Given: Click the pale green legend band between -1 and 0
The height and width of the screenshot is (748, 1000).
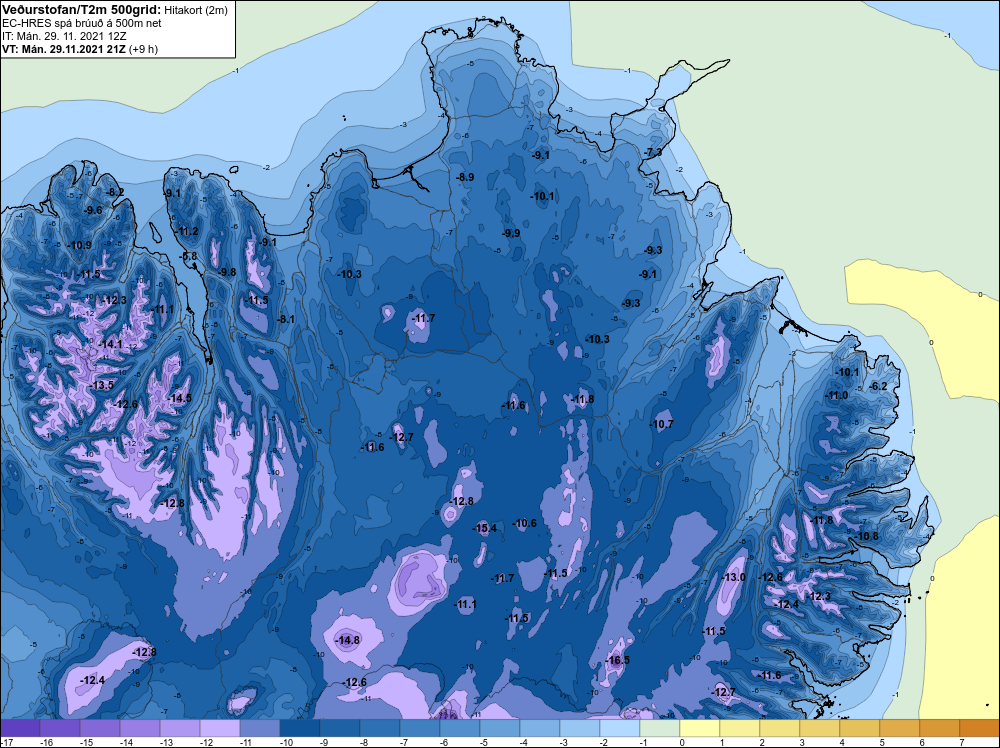Looking at the screenshot, I should coord(659,728).
